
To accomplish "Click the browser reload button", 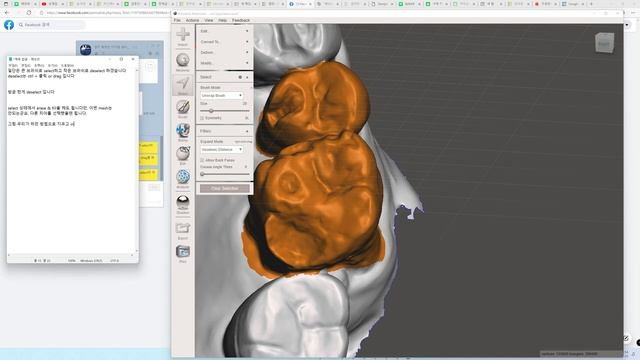I will (29, 13).
